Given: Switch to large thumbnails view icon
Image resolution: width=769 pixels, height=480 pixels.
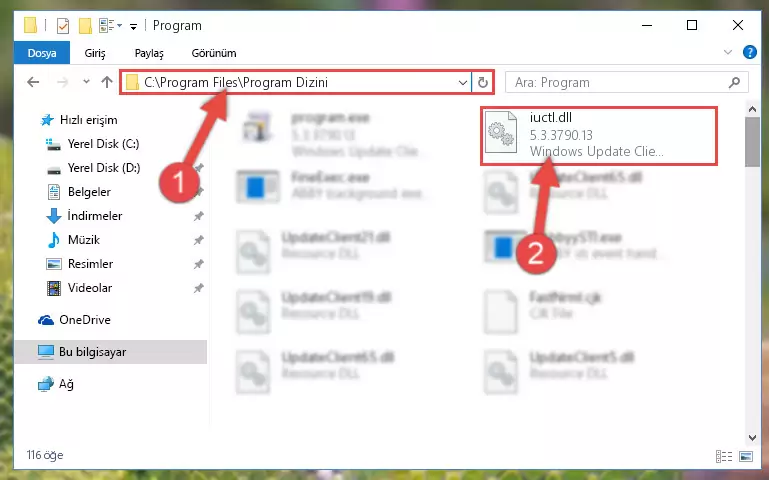Looking at the screenshot, I should [746, 456].
